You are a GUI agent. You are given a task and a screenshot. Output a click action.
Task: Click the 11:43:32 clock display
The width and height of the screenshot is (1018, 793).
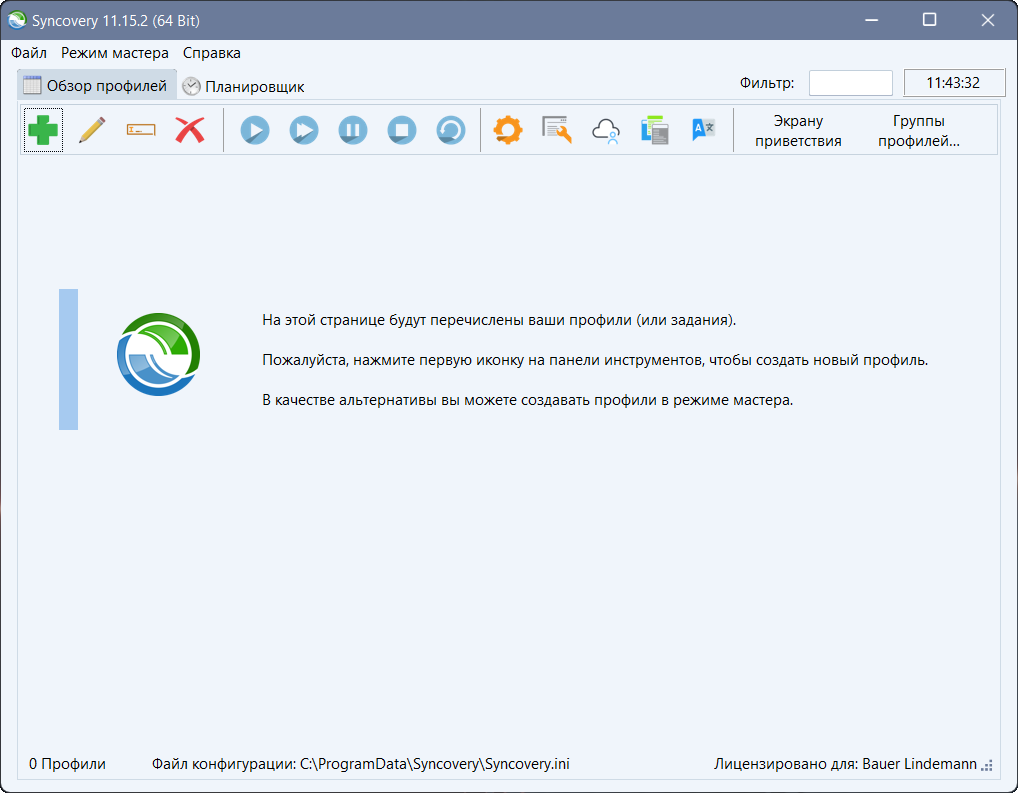[954, 83]
